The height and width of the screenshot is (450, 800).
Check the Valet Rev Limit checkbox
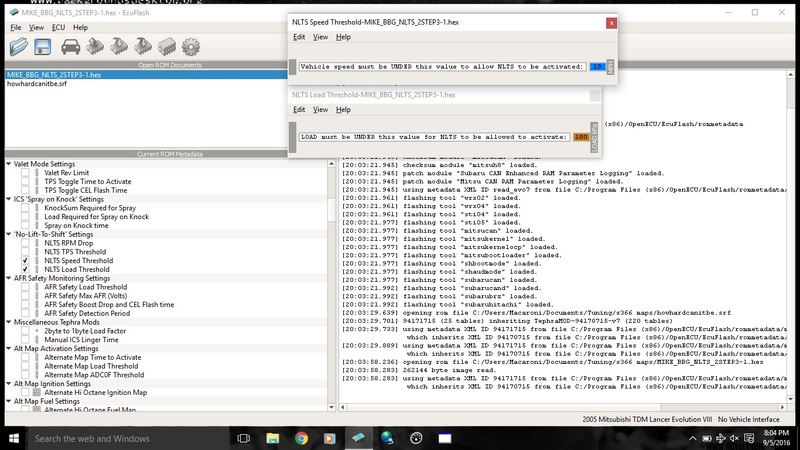[x=25, y=173]
